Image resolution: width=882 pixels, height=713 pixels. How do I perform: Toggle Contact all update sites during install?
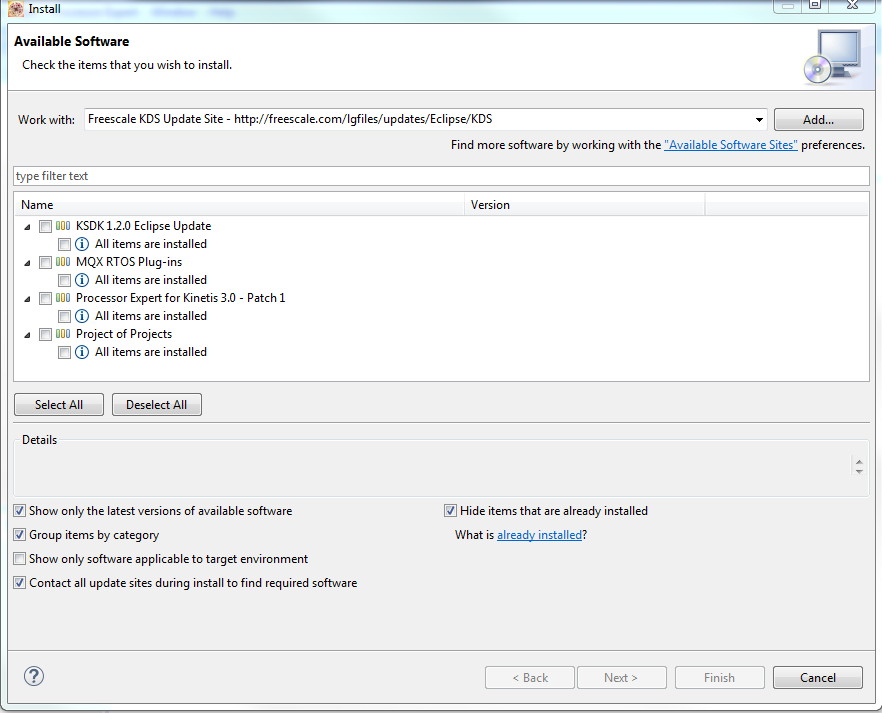tap(20, 583)
